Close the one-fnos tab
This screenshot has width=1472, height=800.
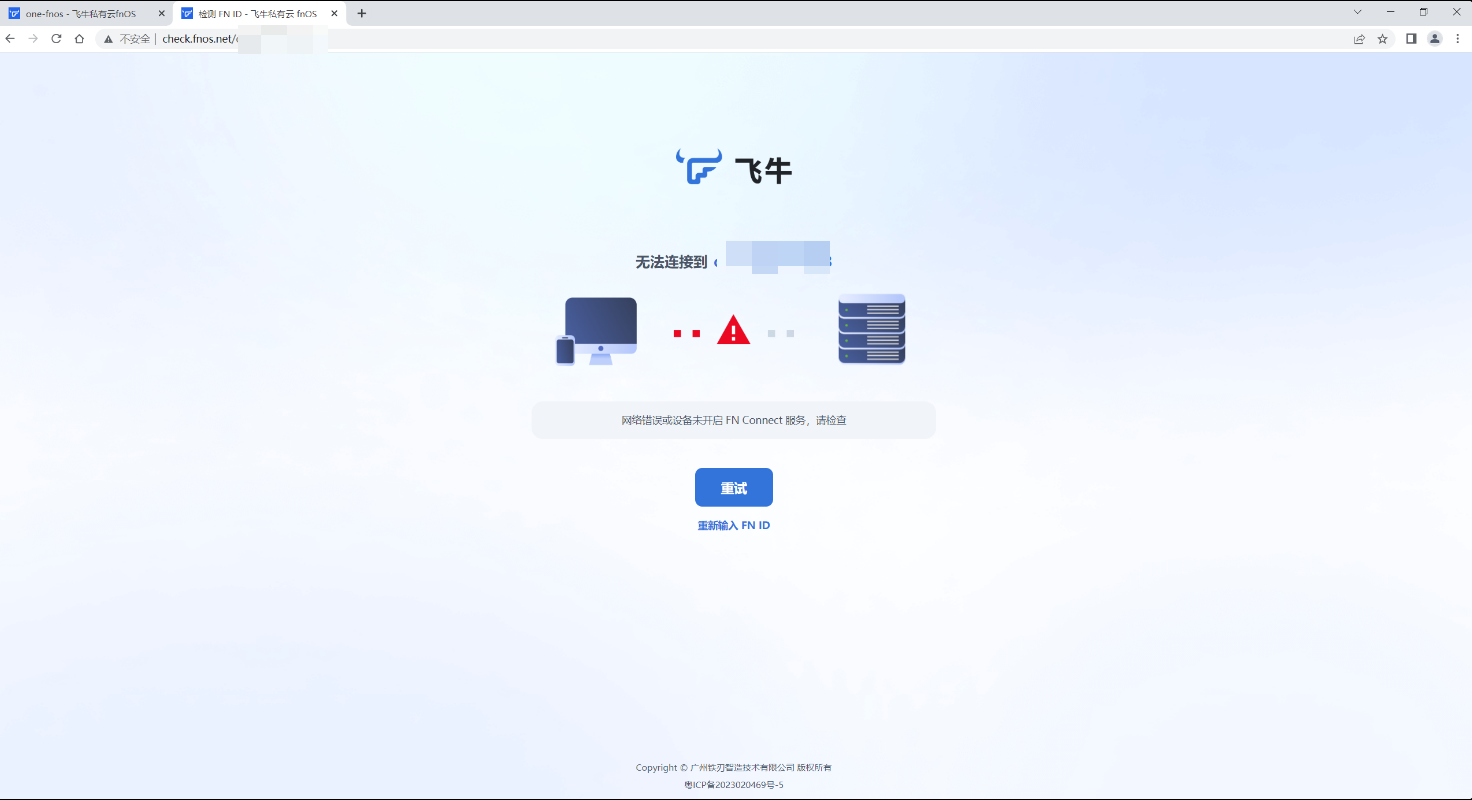[161, 14]
